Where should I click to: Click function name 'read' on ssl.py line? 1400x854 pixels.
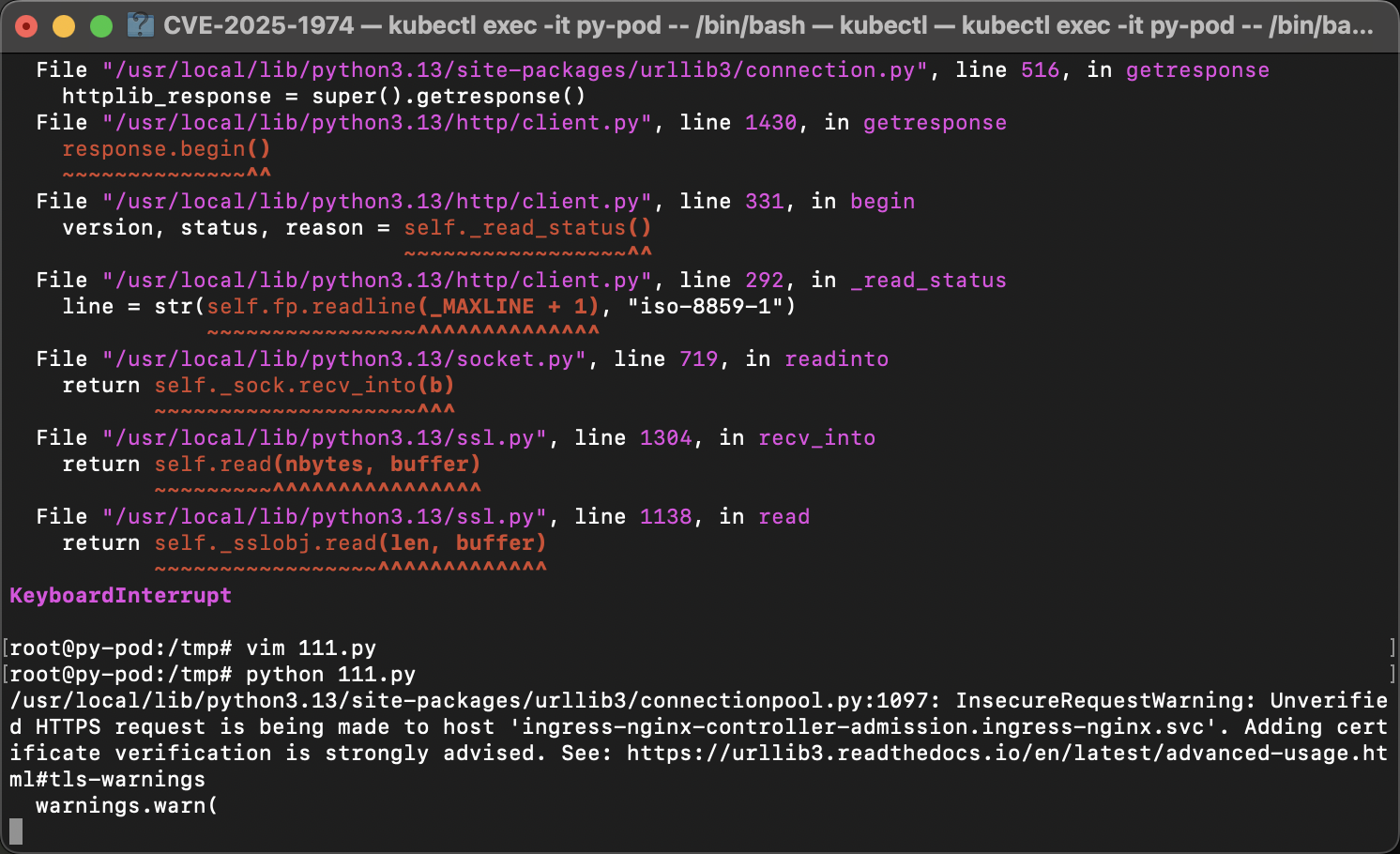click(784, 516)
